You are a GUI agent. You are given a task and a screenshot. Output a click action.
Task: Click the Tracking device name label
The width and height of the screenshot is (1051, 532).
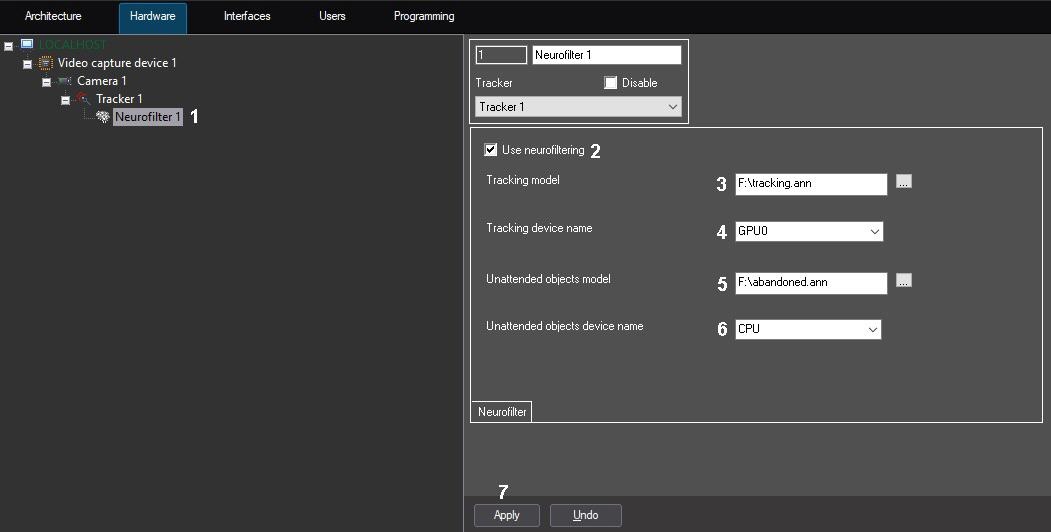pos(540,228)
